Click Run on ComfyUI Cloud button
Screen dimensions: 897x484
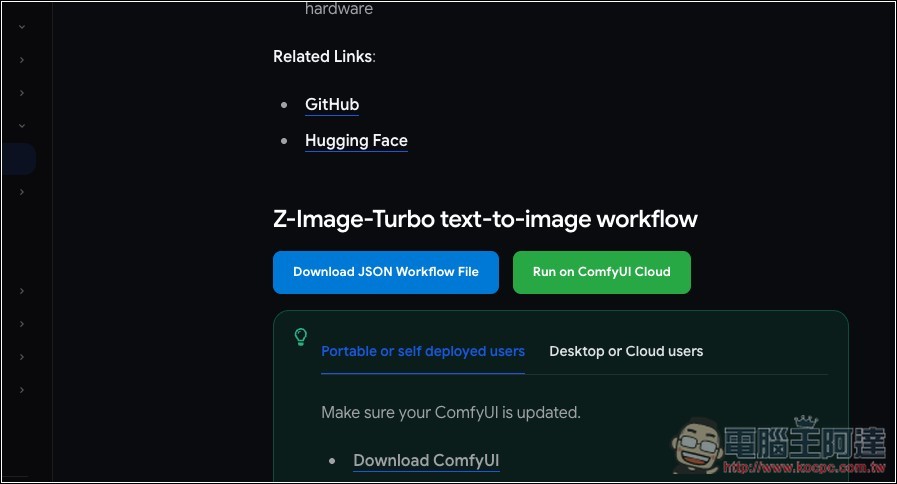601,272
